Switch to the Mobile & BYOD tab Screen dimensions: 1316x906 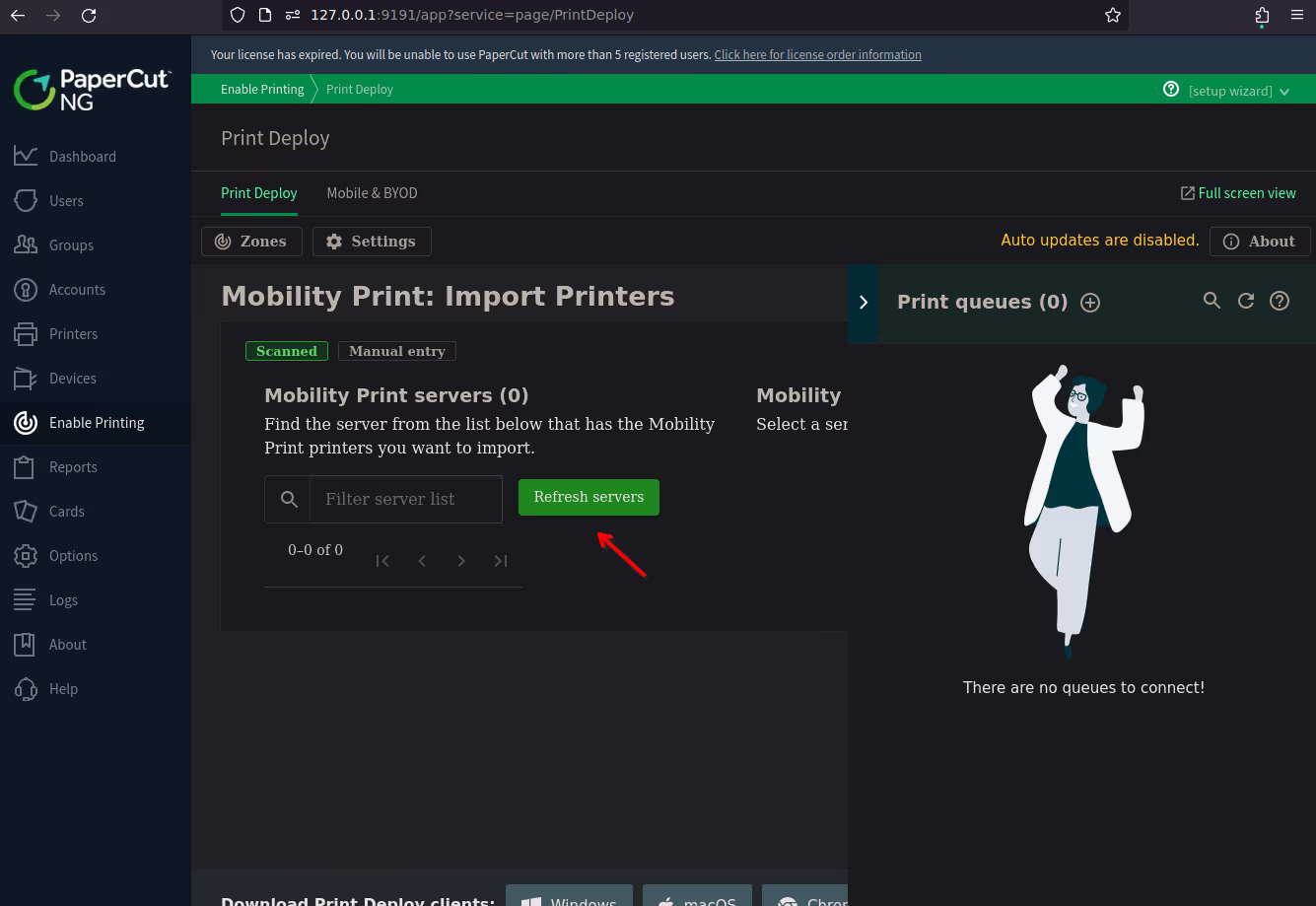[x=372, y=193]
